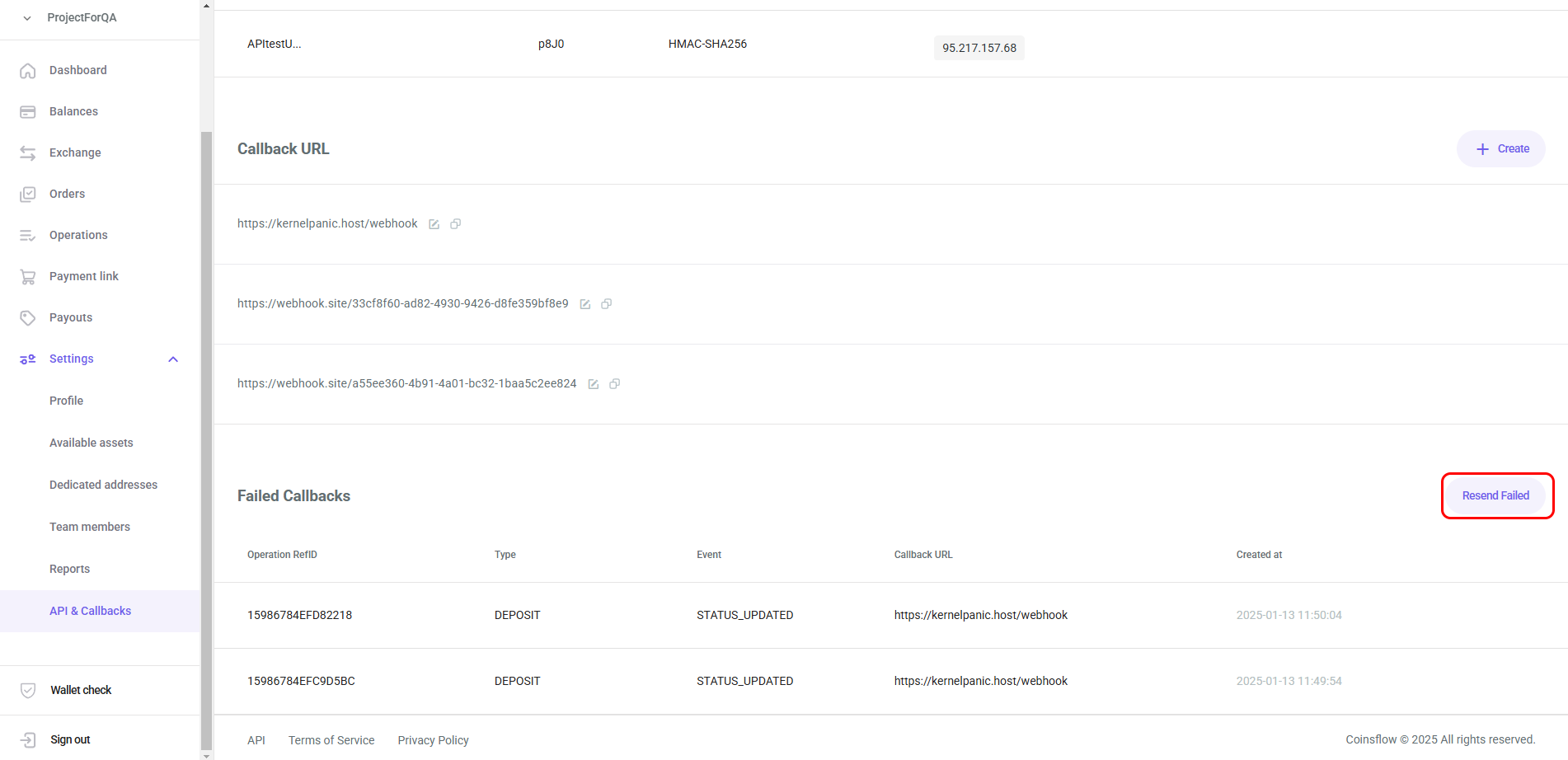The height and width of the screenshot is (760, 1568).
Task: Select the Orders checklist icon
Action: [x=28, y=194]
